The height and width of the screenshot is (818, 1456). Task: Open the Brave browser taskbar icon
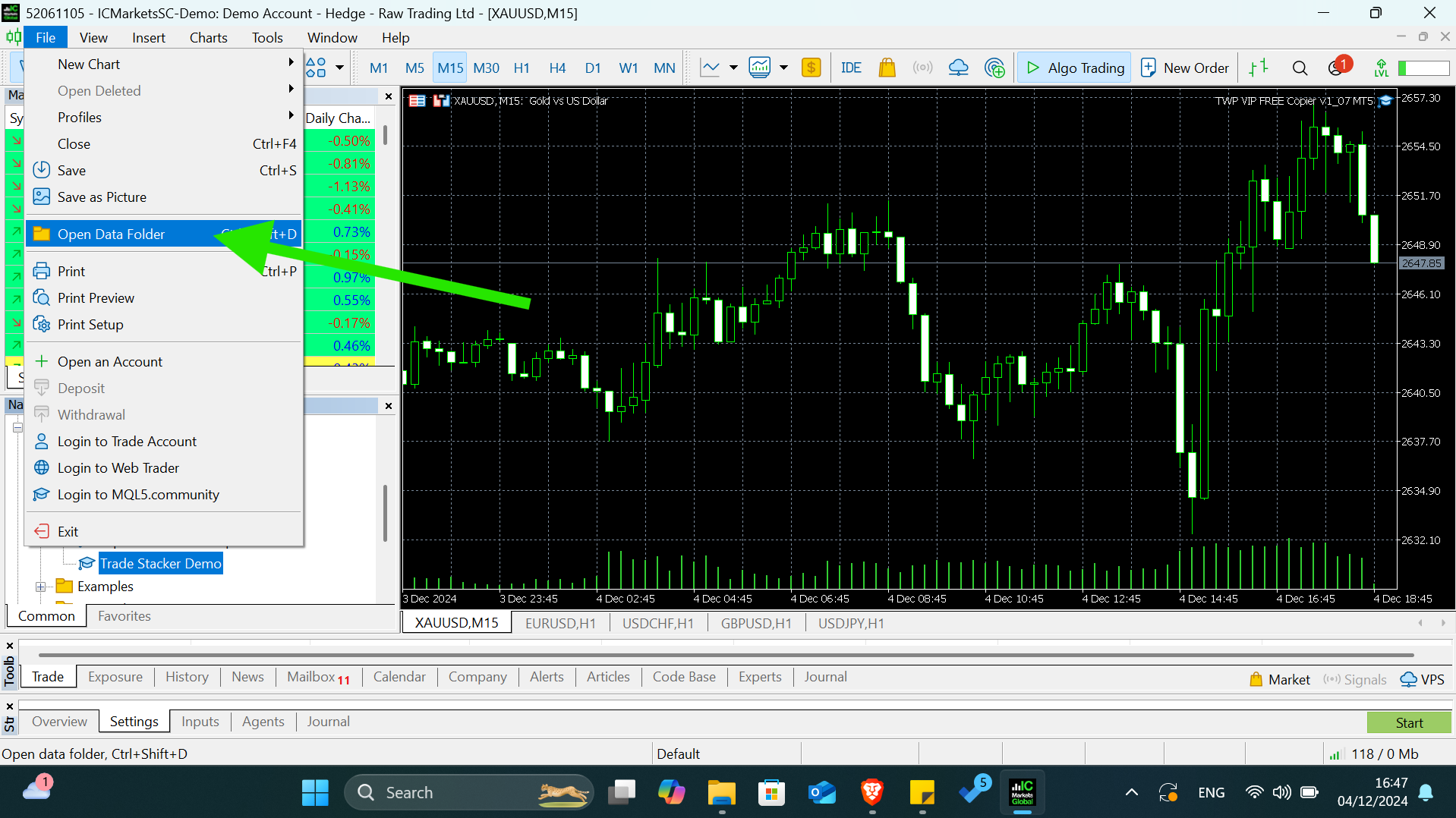[872, 793]
